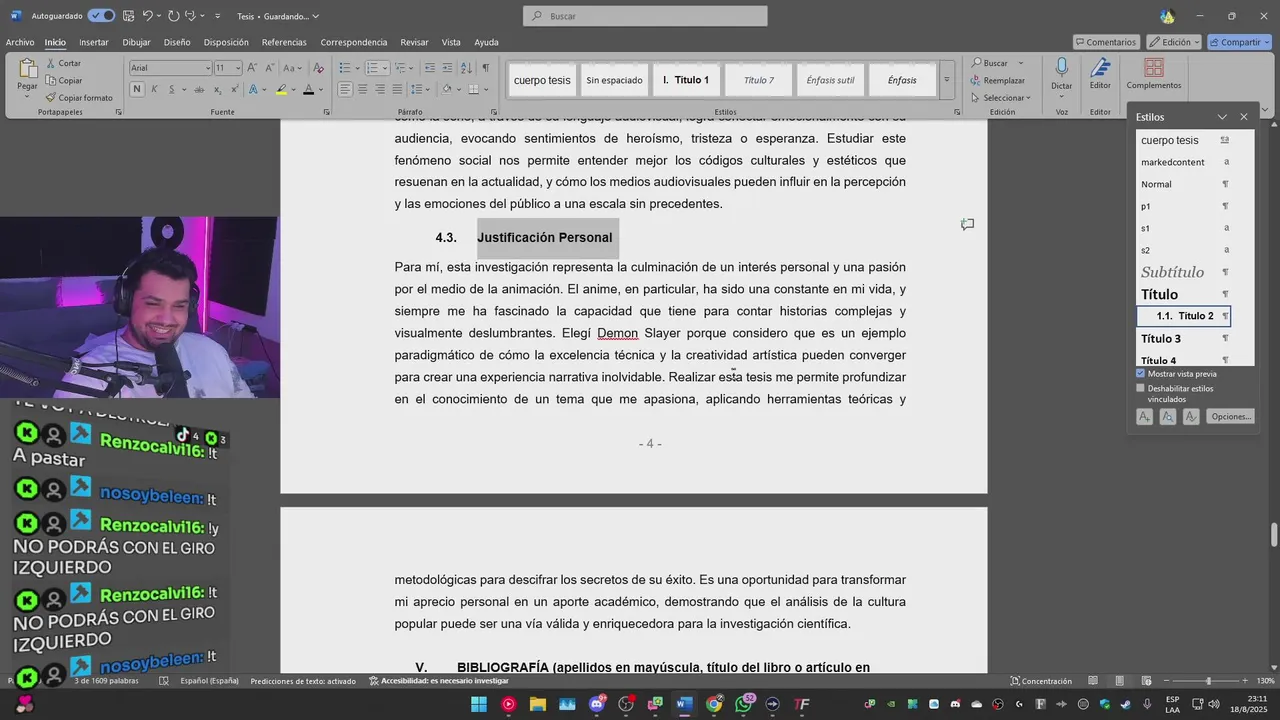Switch to the Revisar tab
The height and width of the screenshot is (720, 1280).
414,42
